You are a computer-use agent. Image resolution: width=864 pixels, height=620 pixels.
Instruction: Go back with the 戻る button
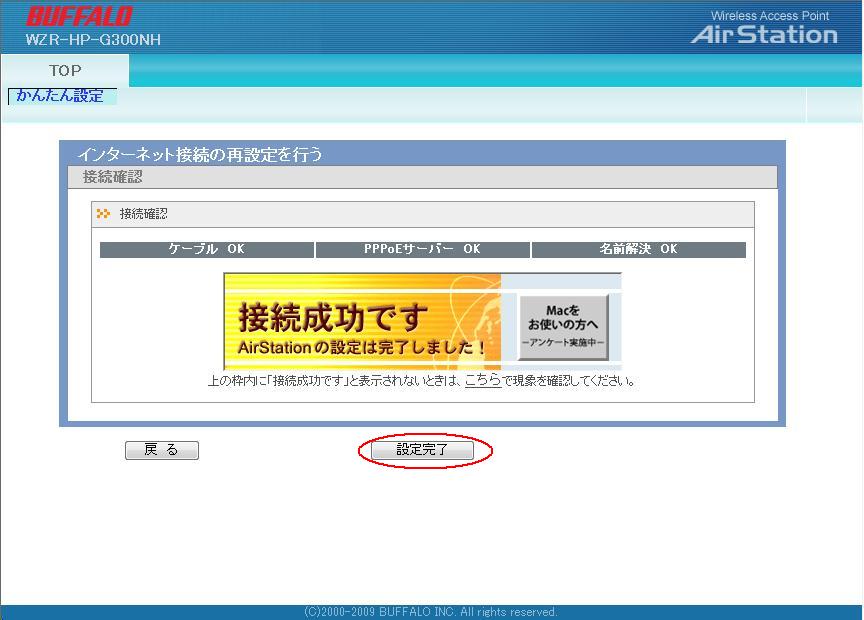pyautogui.click(x=162, y=450)
